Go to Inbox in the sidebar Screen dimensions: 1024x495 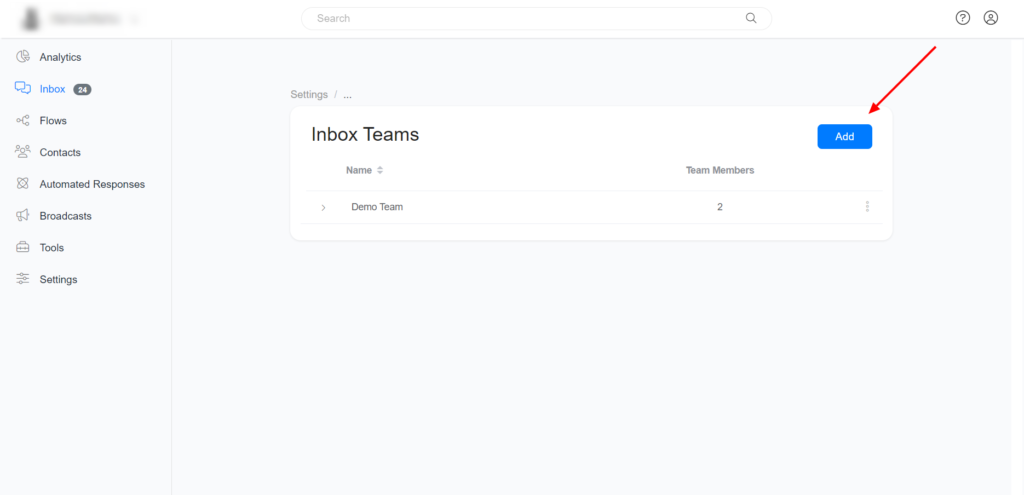52,89
